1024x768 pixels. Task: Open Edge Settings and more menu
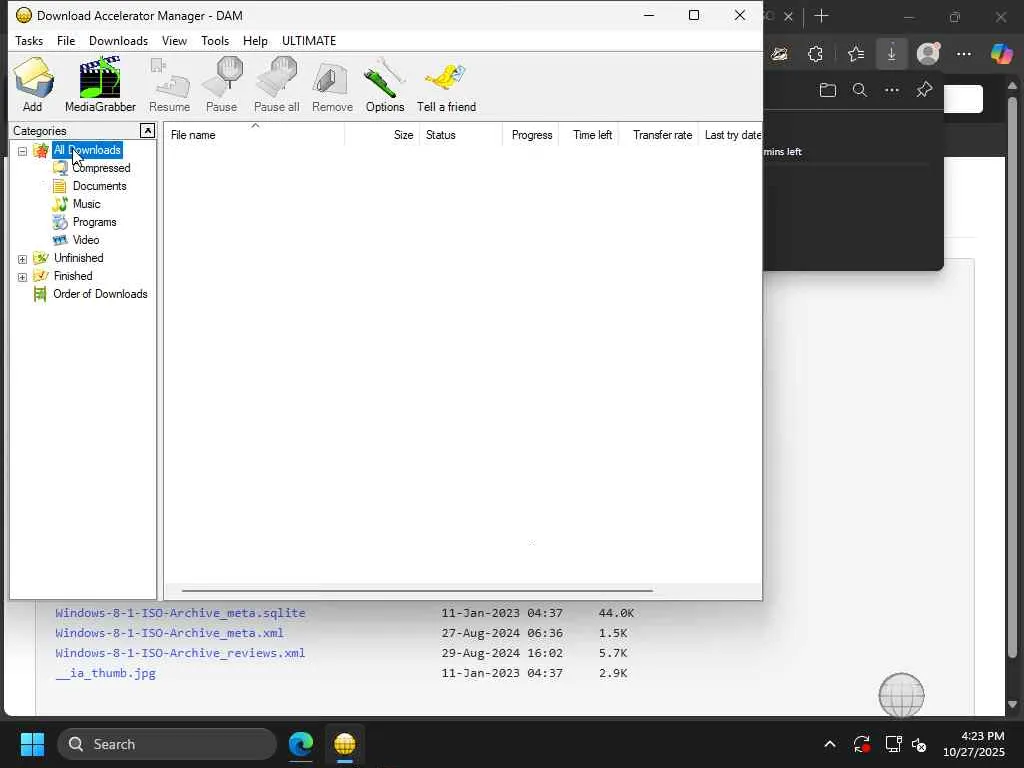coord(964,54)
